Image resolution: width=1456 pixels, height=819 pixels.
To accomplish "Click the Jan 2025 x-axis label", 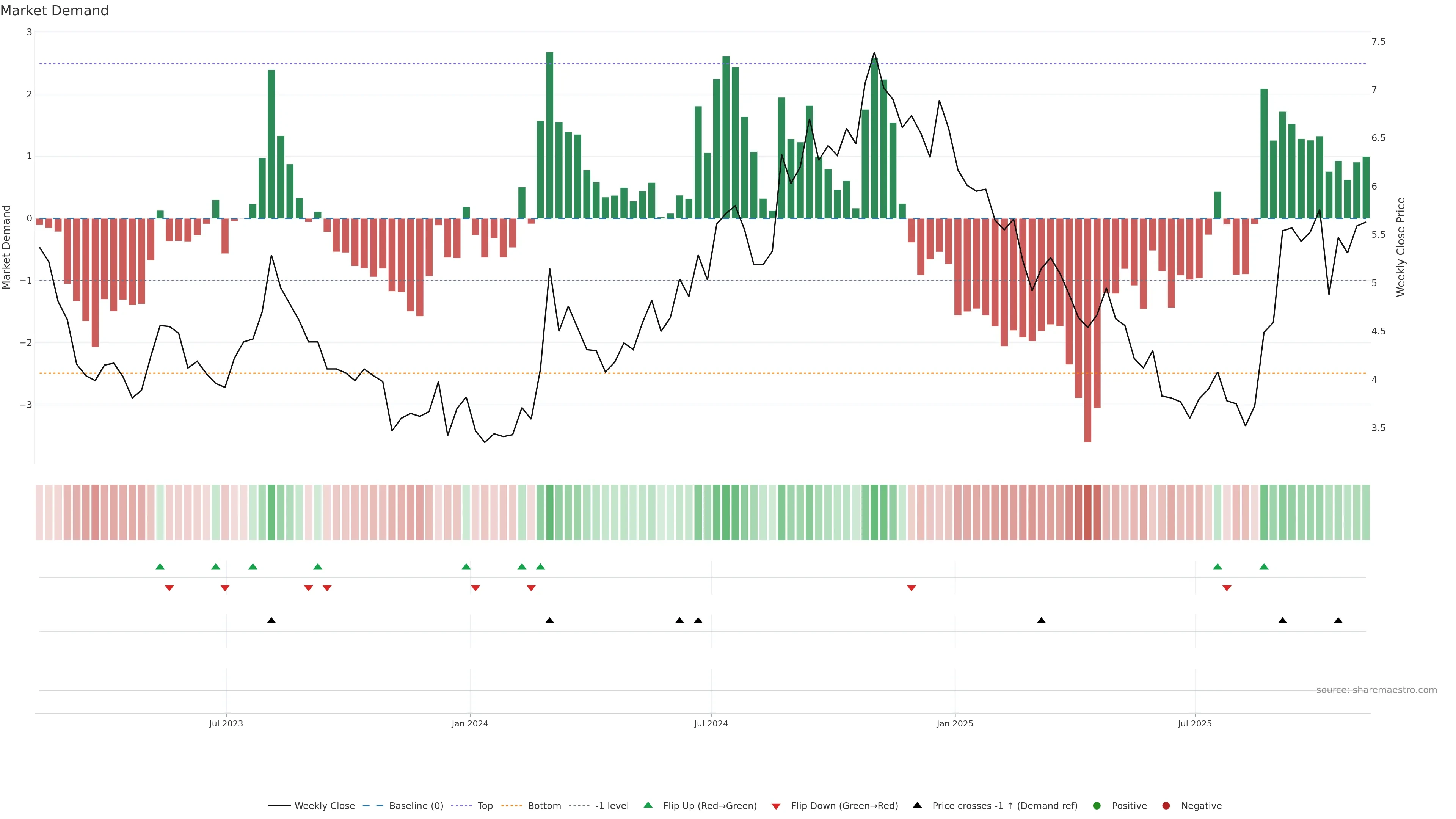I will (955, 723).
